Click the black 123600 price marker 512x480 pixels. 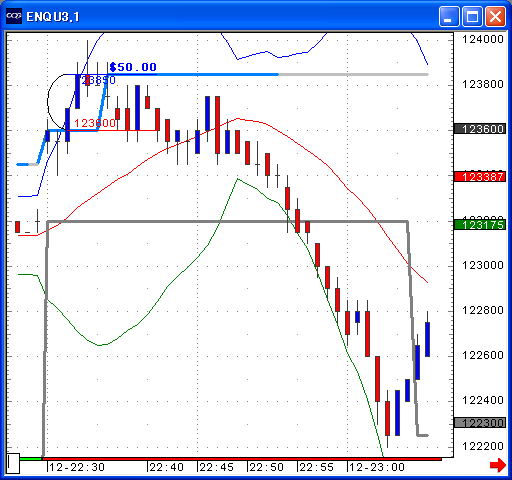(x=480, y=129)
